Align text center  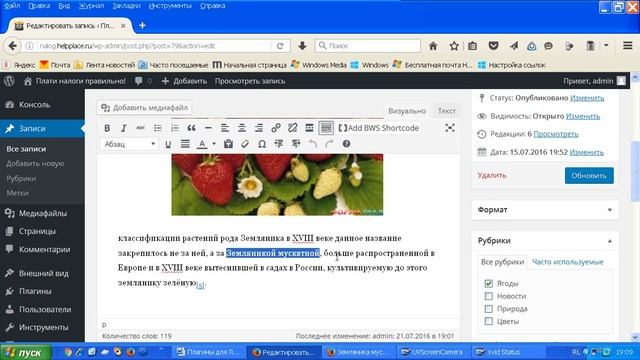coord(242,128)
